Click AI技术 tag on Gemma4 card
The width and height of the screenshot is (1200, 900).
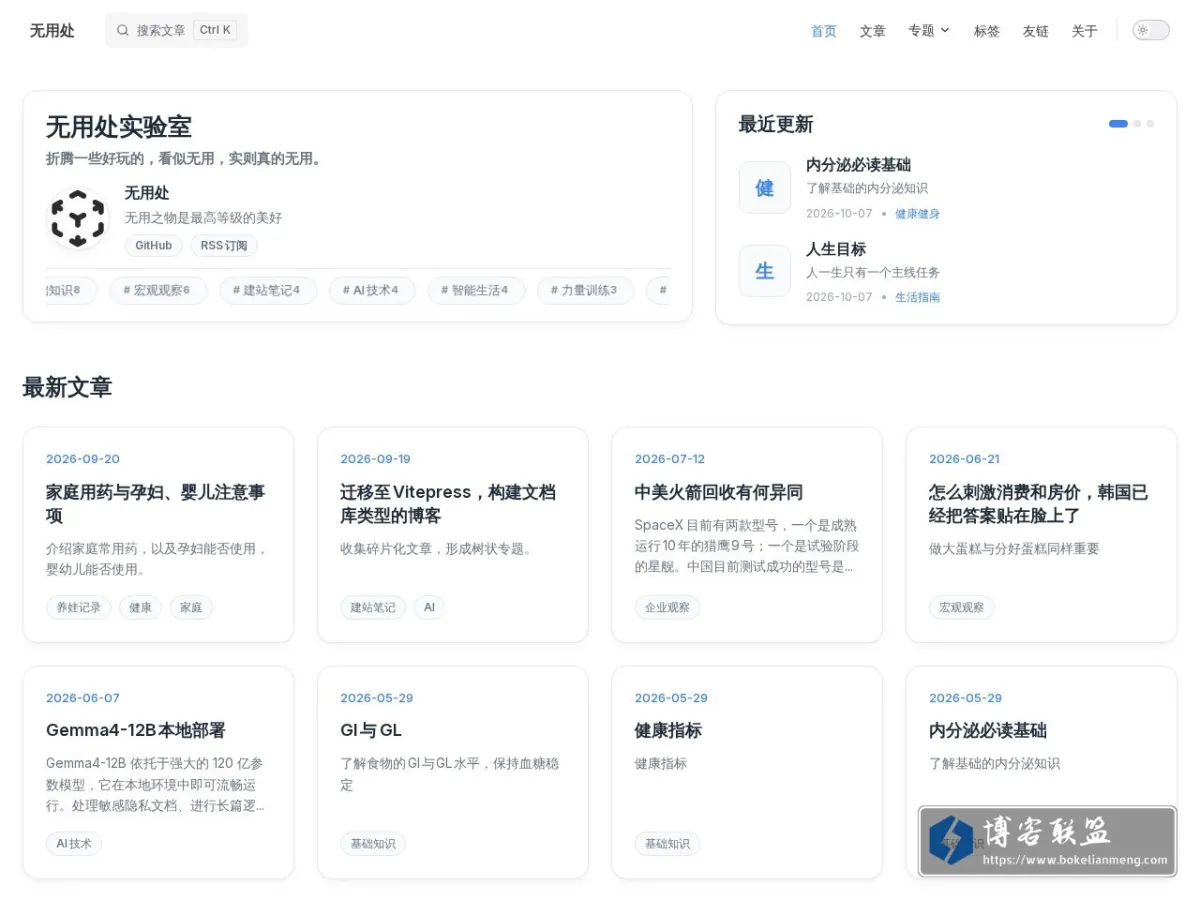74,843
